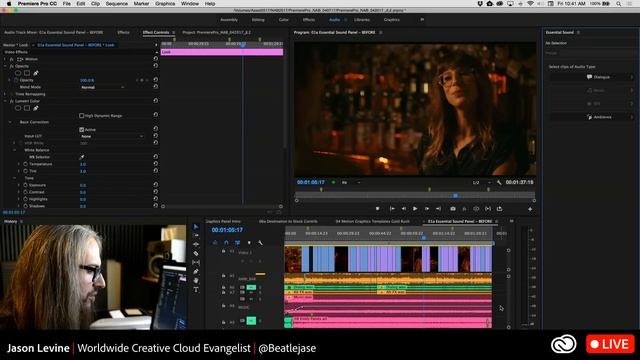Toggle lock on Video 1 track
Screen dimensions: 640x360
(223, 252)
